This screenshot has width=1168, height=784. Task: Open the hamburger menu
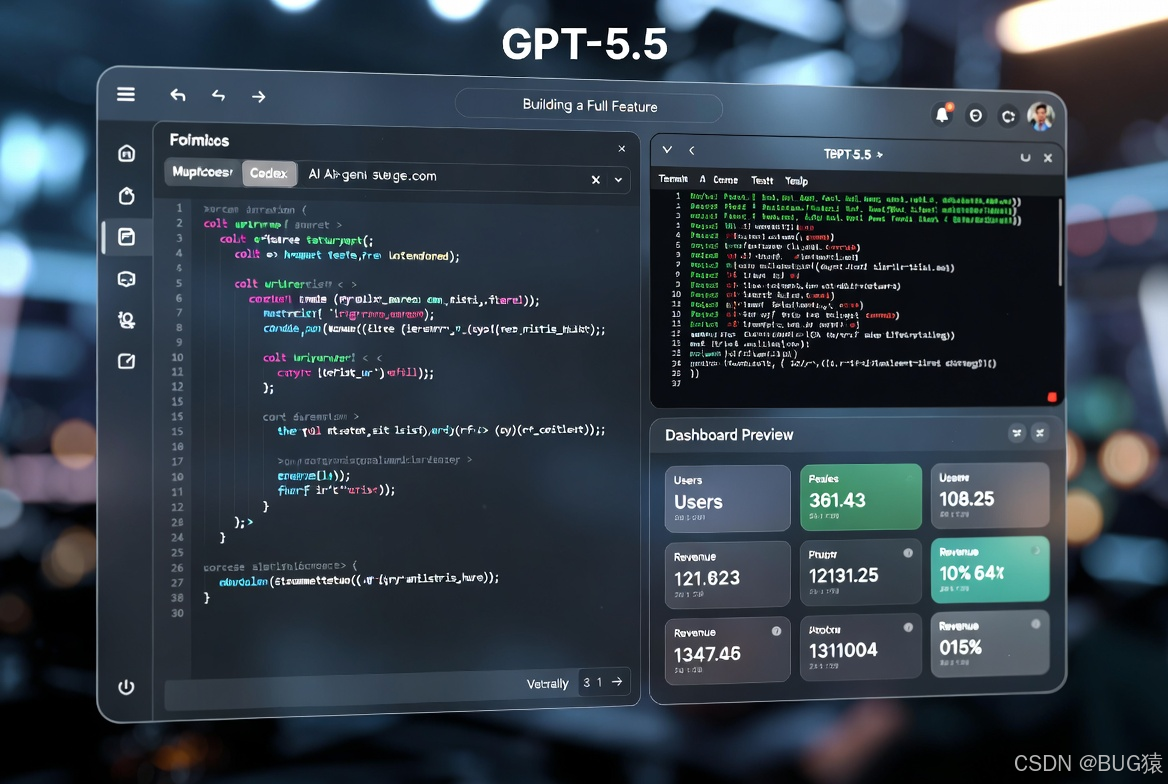click(126, 94)
